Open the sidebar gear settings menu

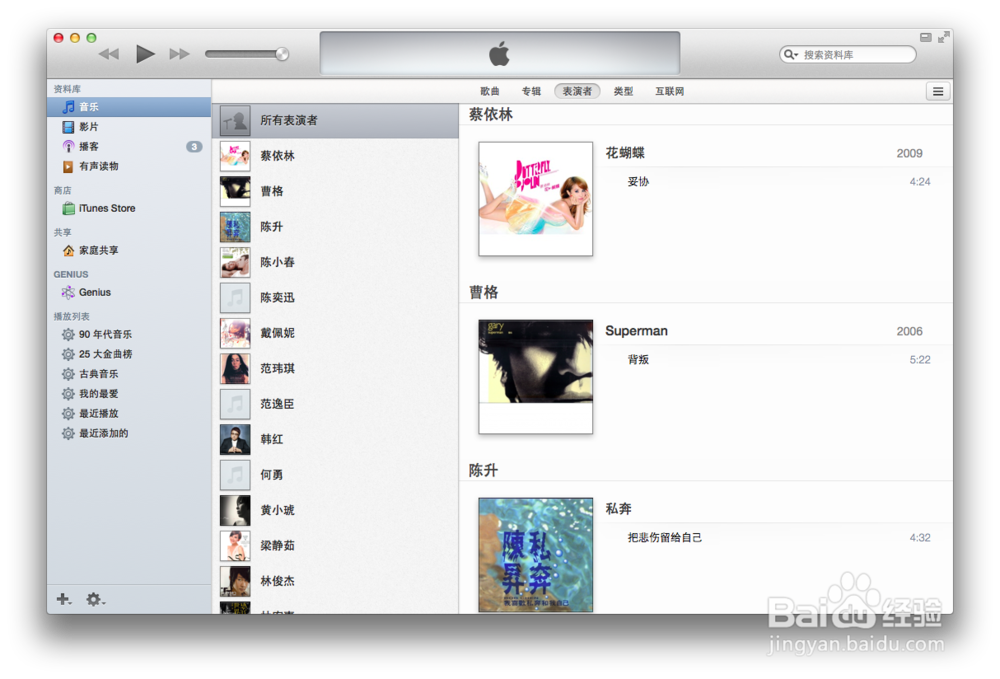tap(95, 599)
